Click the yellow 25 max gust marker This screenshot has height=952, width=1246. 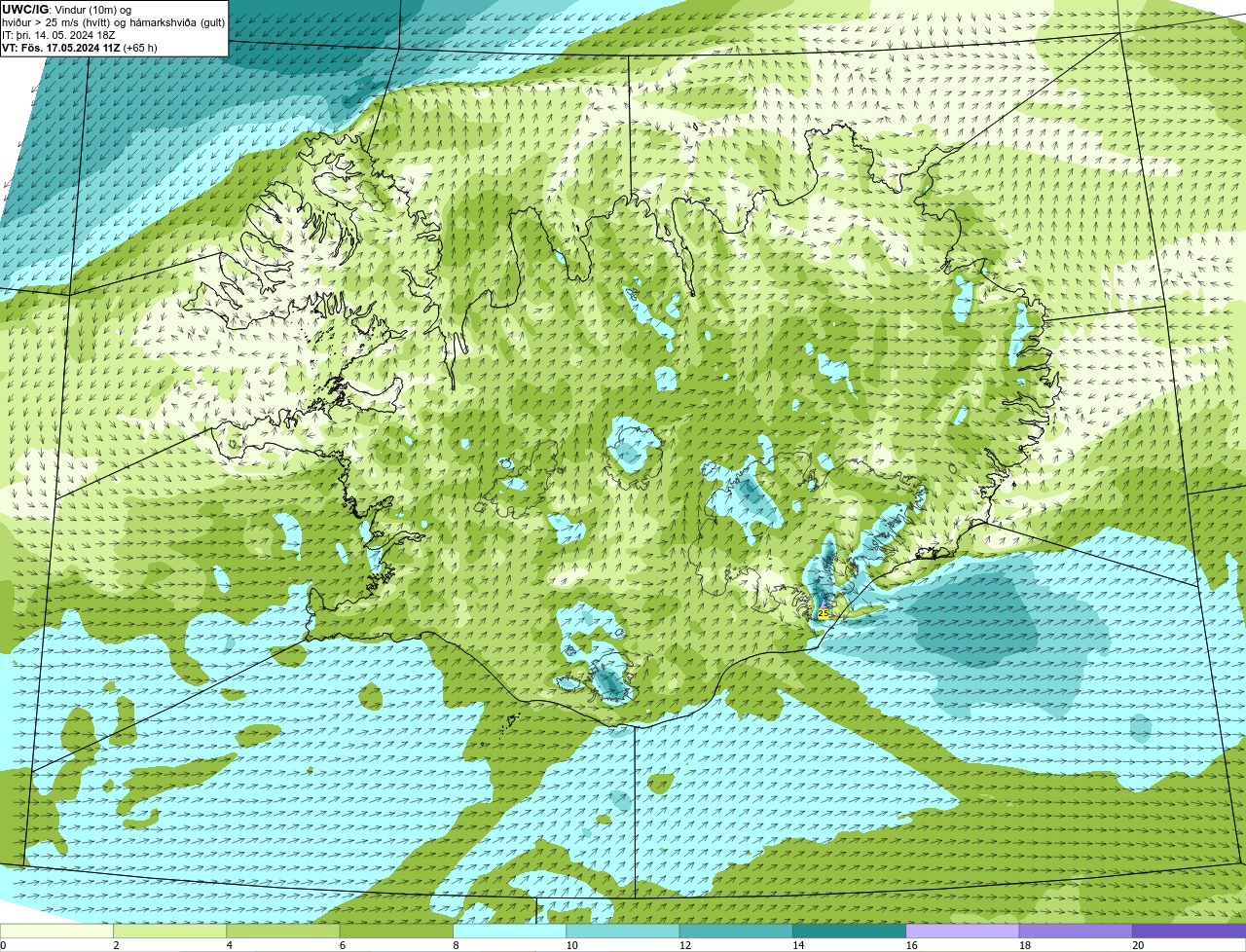coord(824,613)
